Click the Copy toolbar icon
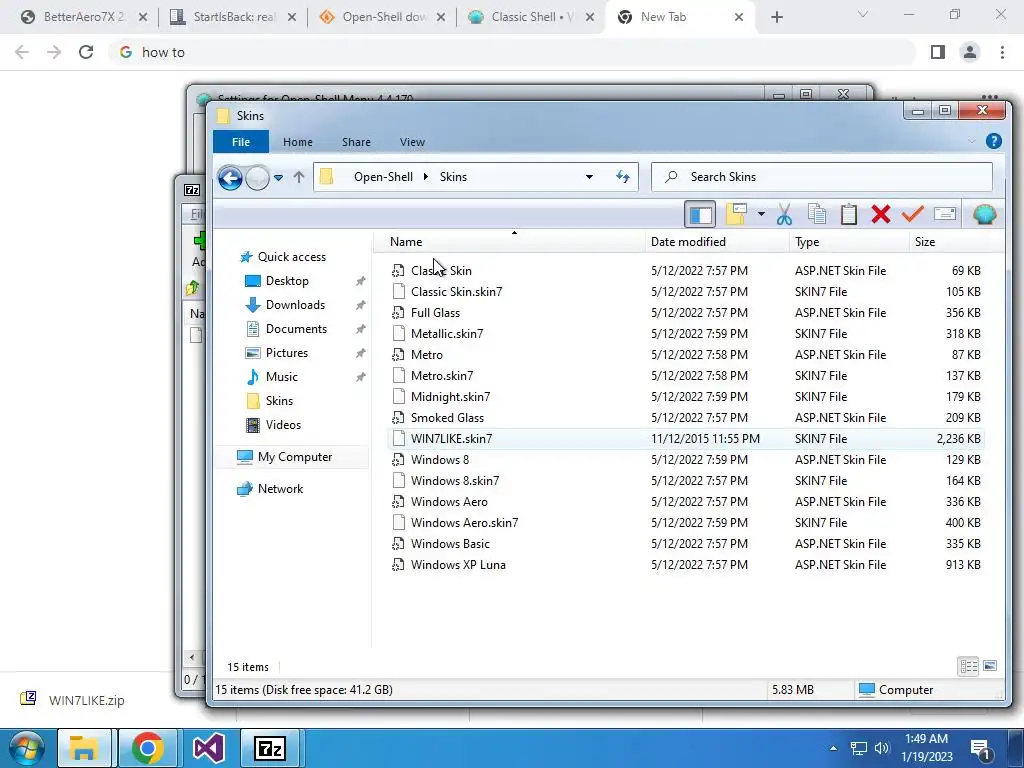 pos(816,214)
